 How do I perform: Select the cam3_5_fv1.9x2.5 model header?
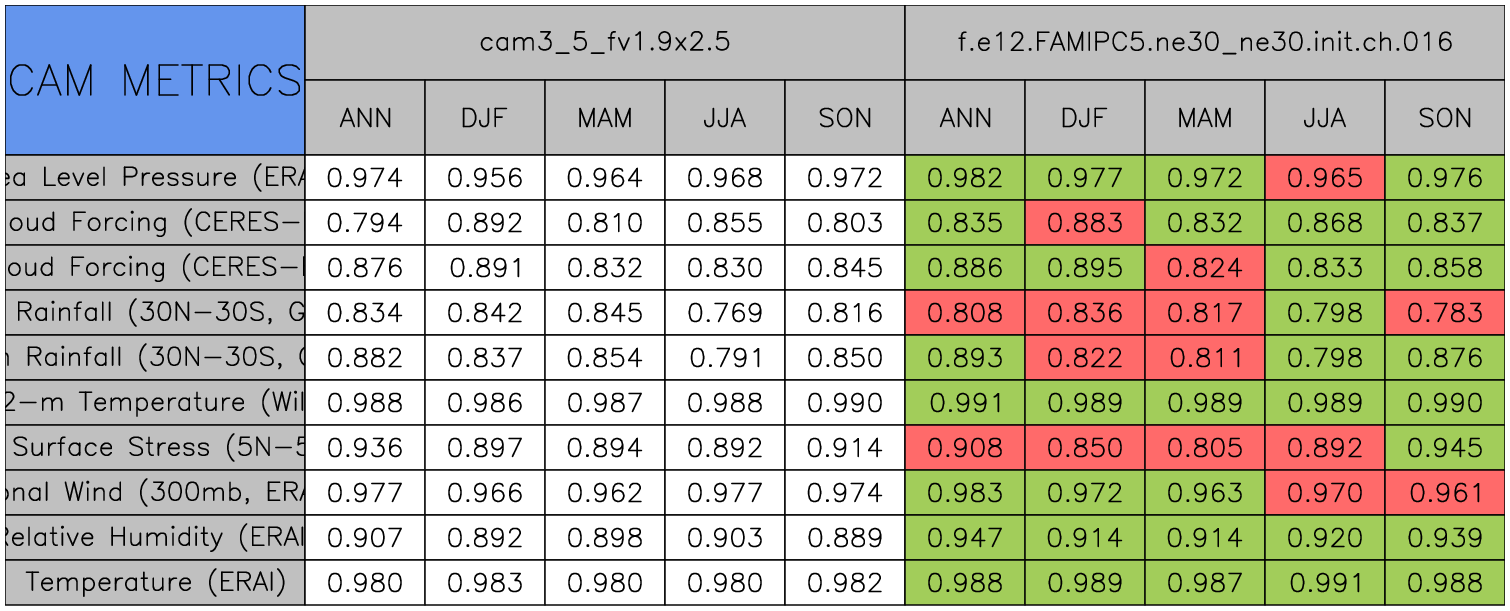pyautogui.click(x=604, y=42)
